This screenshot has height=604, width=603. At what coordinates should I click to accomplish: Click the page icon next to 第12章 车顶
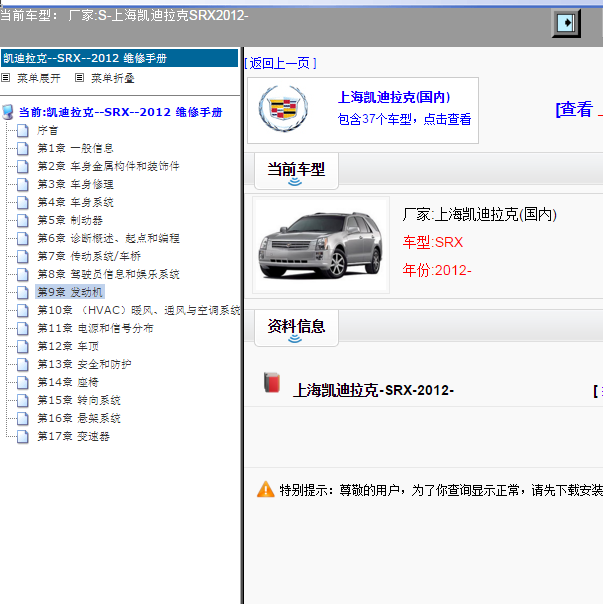pyautogui.click(x=23, y=346)
